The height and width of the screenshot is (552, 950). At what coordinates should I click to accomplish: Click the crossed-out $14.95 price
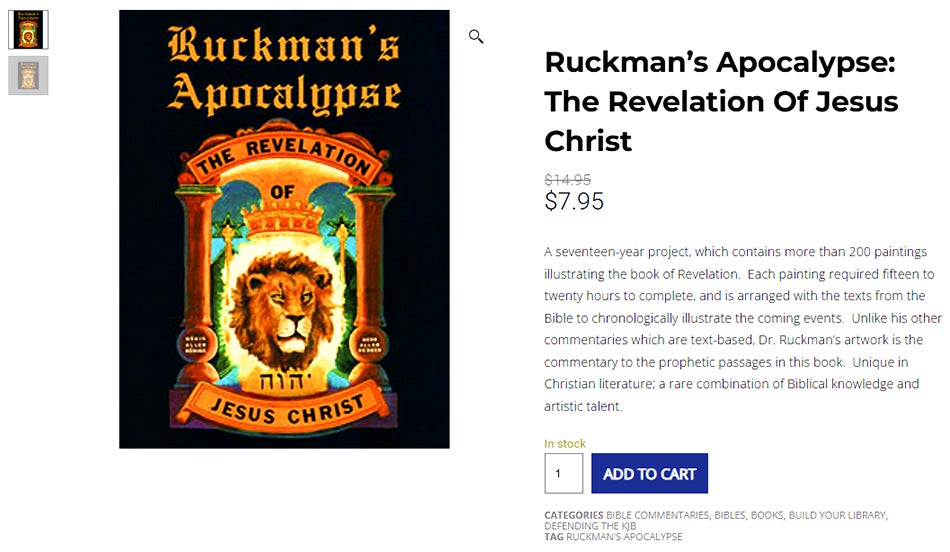coord(567,180)
